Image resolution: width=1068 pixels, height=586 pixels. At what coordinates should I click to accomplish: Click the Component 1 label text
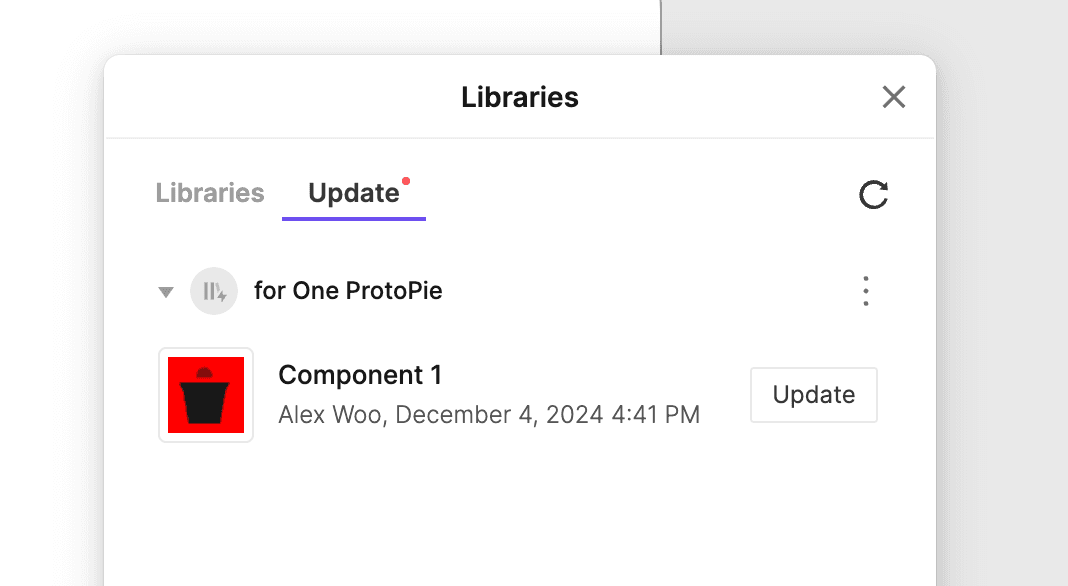(x=360, y=374)
